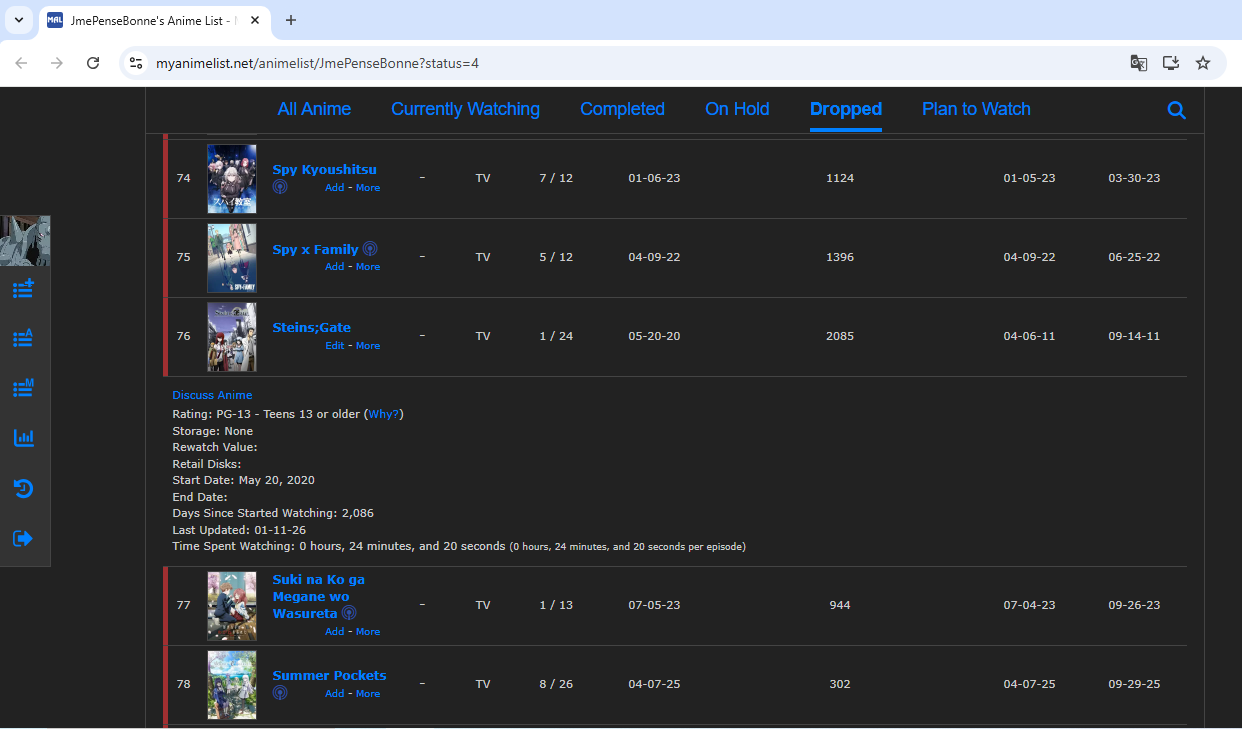Click the search magnifier icon in list header
The width and height of the screenshot is (1242, 729).
[1176, 110]
